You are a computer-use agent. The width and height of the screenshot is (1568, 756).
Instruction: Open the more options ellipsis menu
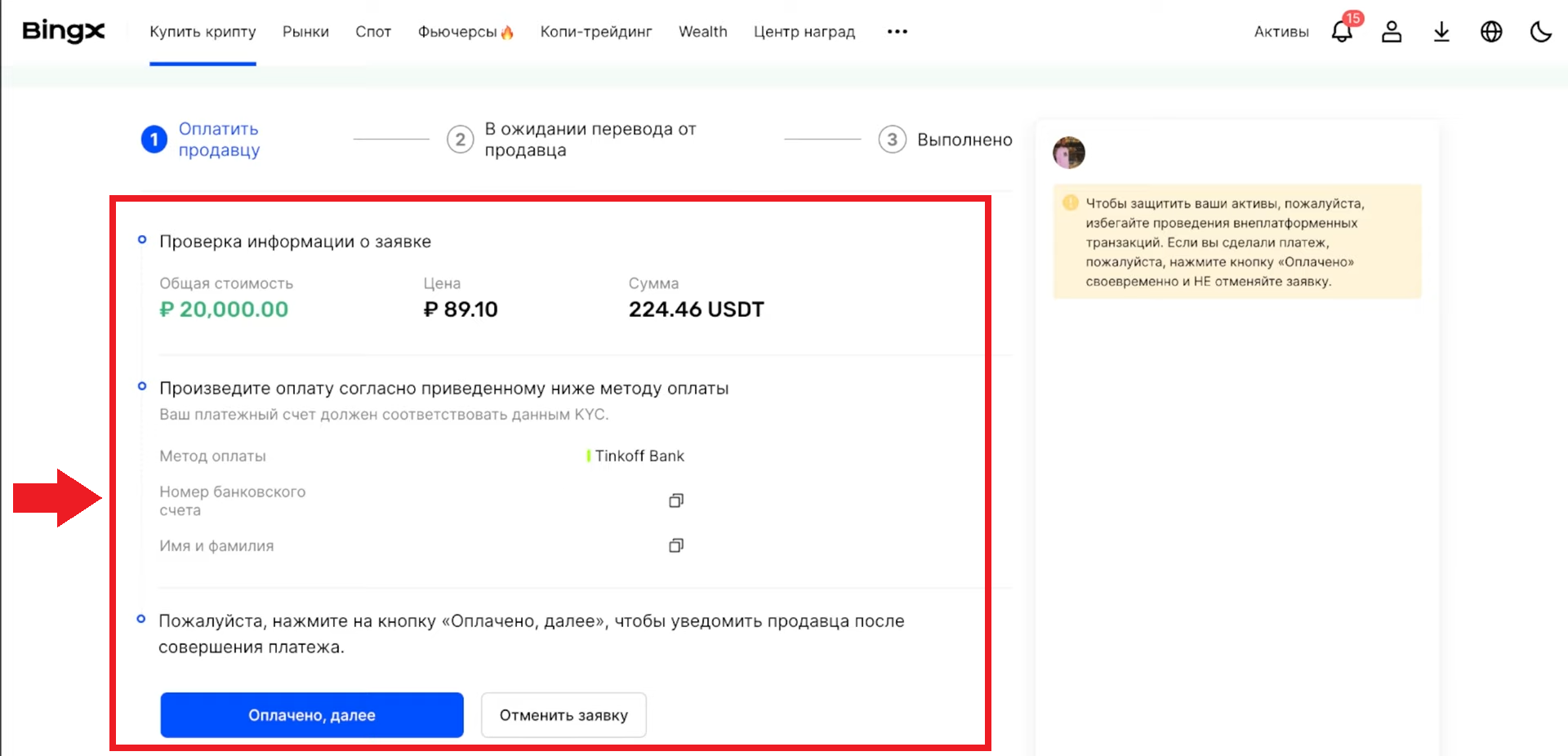coord(897,32)
